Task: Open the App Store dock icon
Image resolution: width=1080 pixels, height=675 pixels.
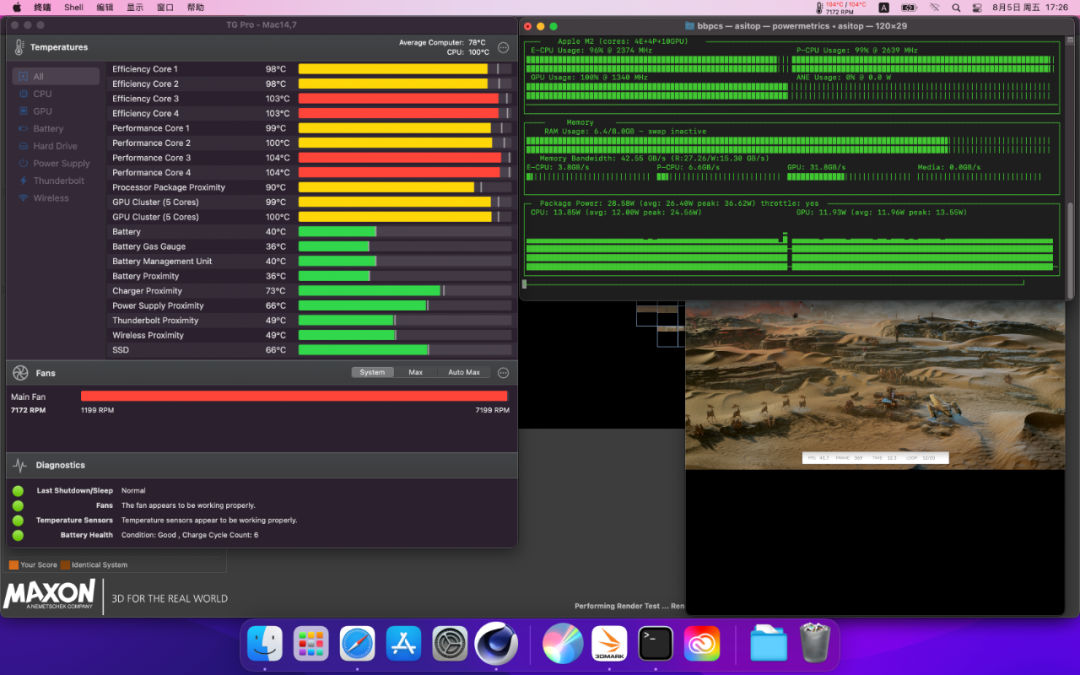Action: (403, 643)
